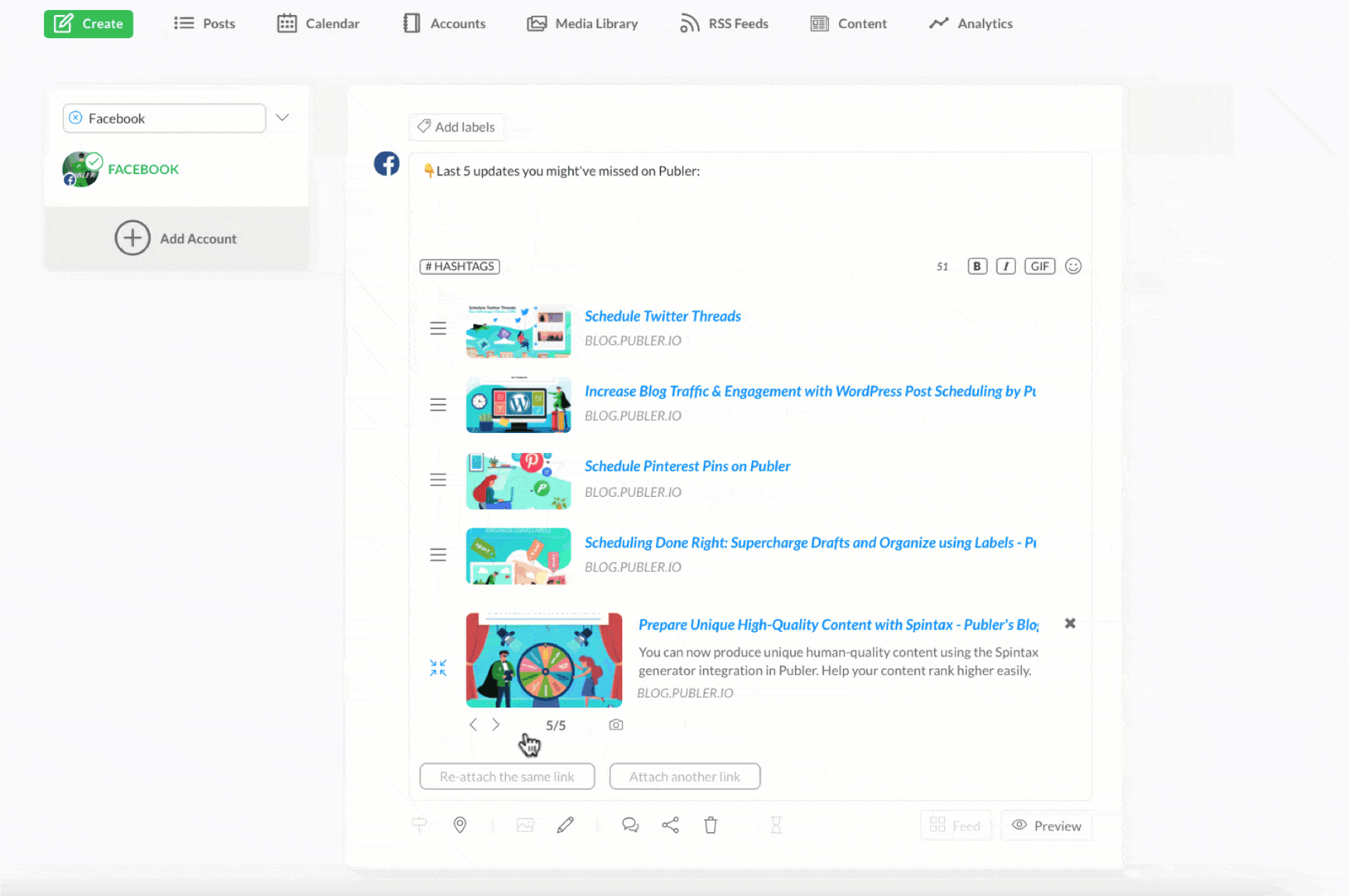Screen dimensions: 1349x896
Task: Click the Spintax wheel thumbnail
Action: coord(544,660)
